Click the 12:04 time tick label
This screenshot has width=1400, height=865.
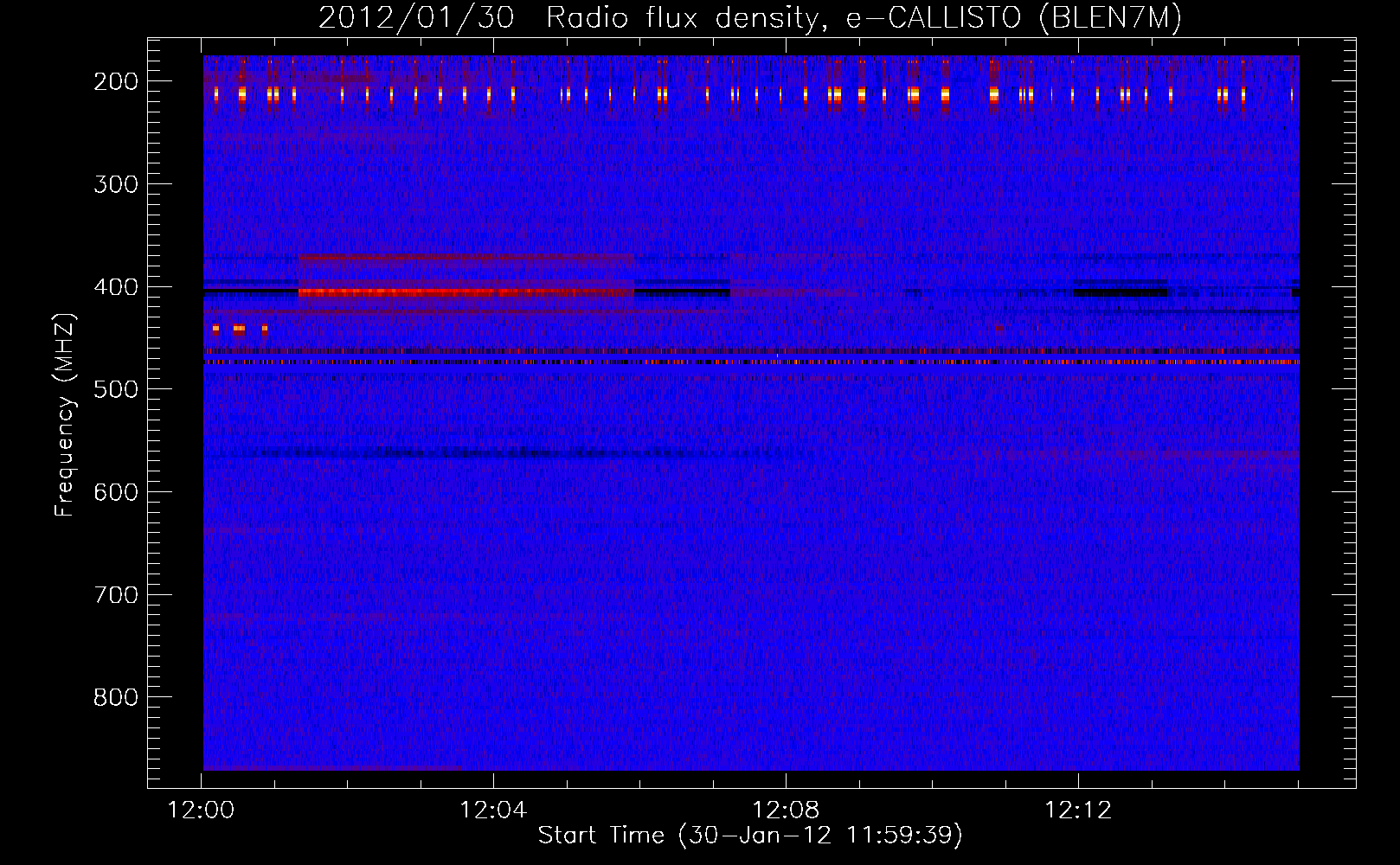[x=493, y=811]
